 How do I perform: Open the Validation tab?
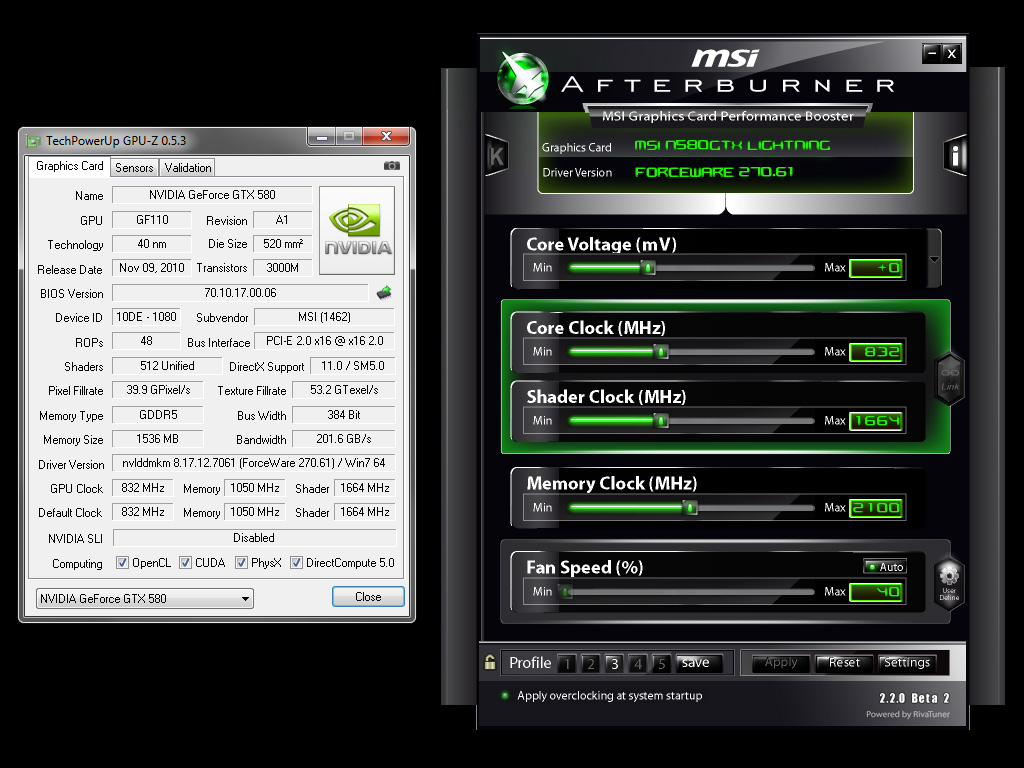click(188, 168)
